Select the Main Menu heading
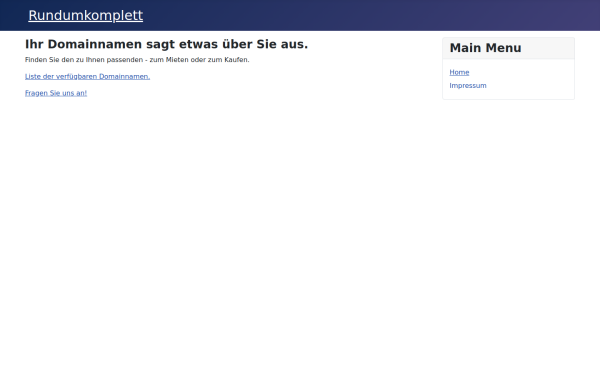The height and width of the screenshot is (375, 600). pyautogui.click(x=485, y=48)
